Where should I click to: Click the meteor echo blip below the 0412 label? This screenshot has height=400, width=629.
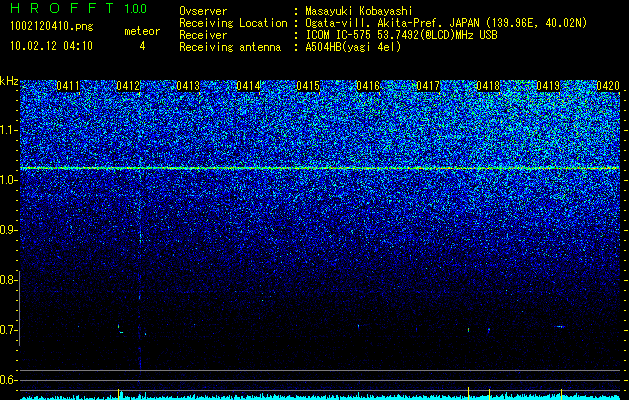point(120,329)
